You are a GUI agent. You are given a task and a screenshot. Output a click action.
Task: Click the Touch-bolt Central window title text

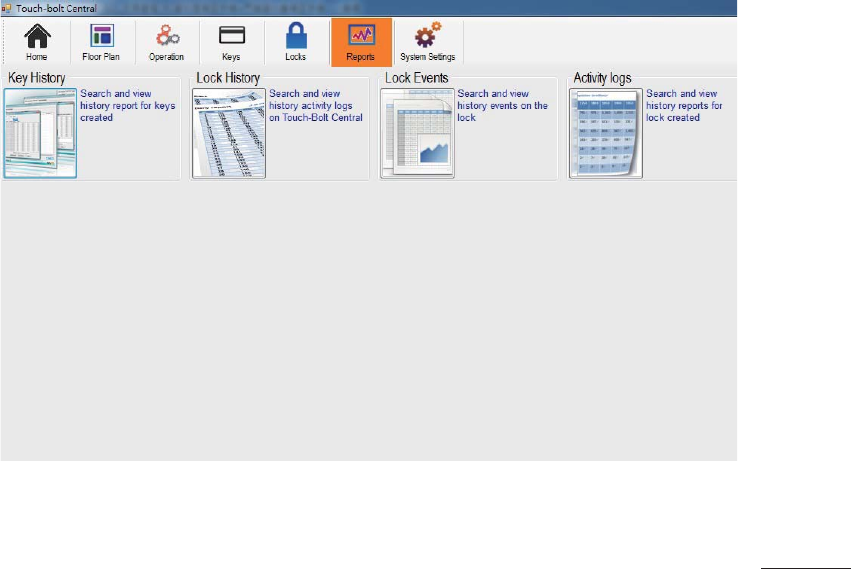tap(56, 8)
